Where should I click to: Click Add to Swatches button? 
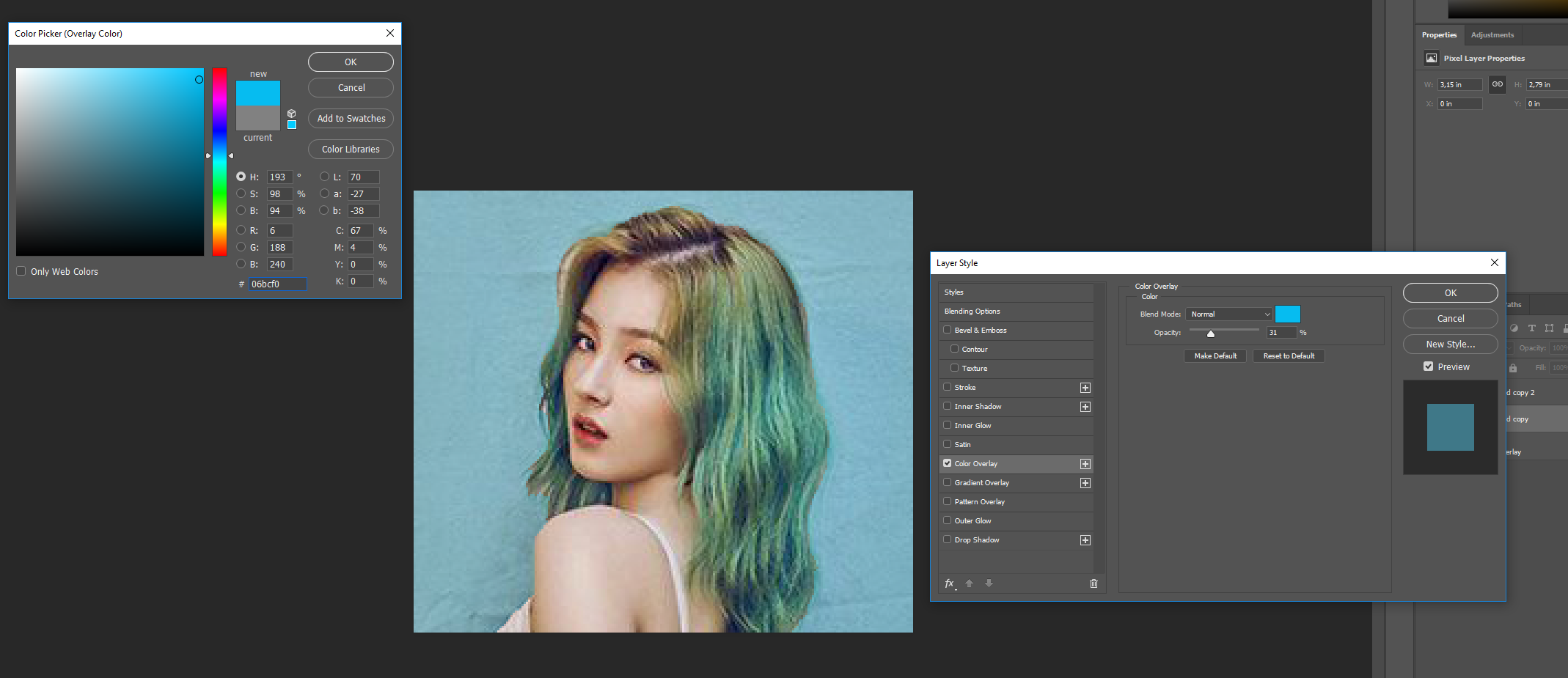(x=351, y=119)
